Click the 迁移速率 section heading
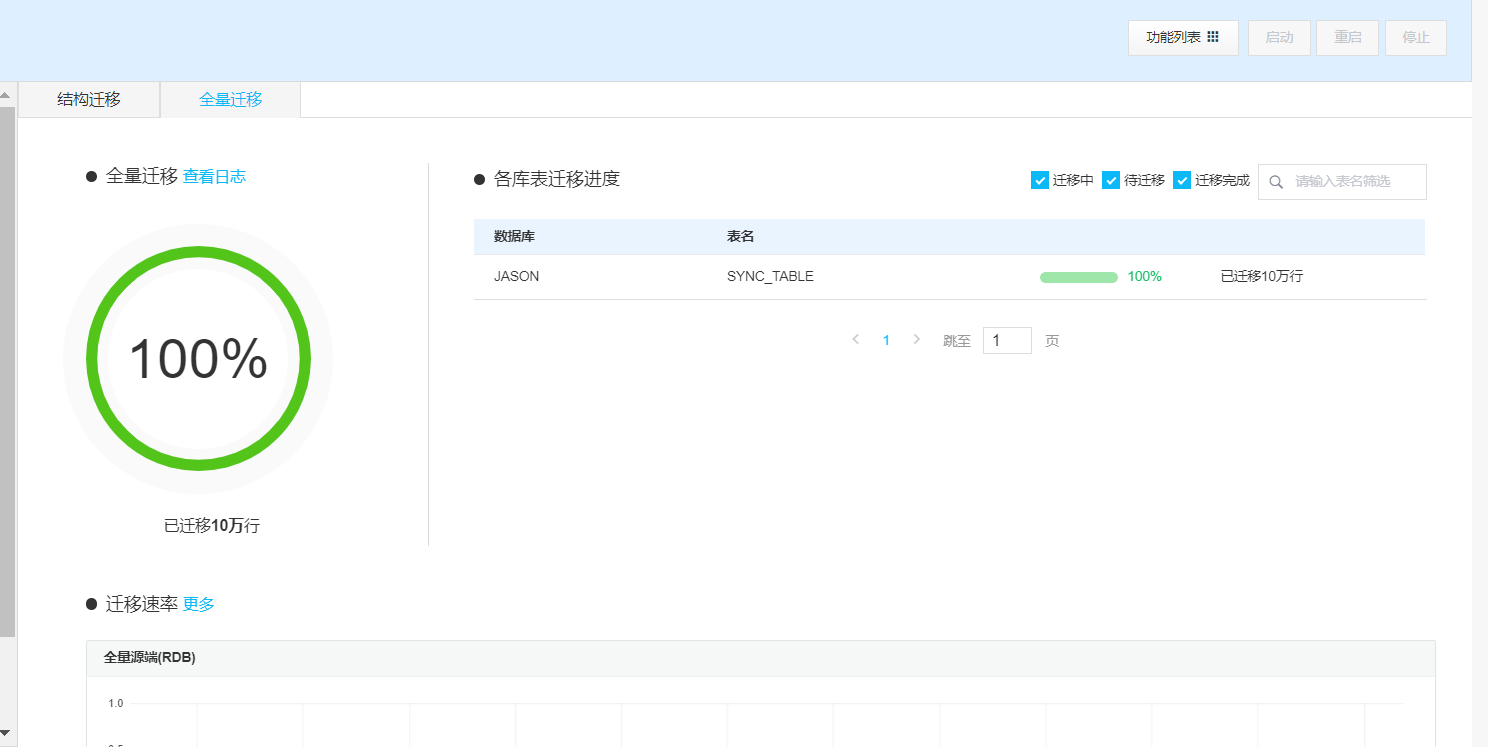Viewport: 1488px width, 747px height. tap(142, 604)
